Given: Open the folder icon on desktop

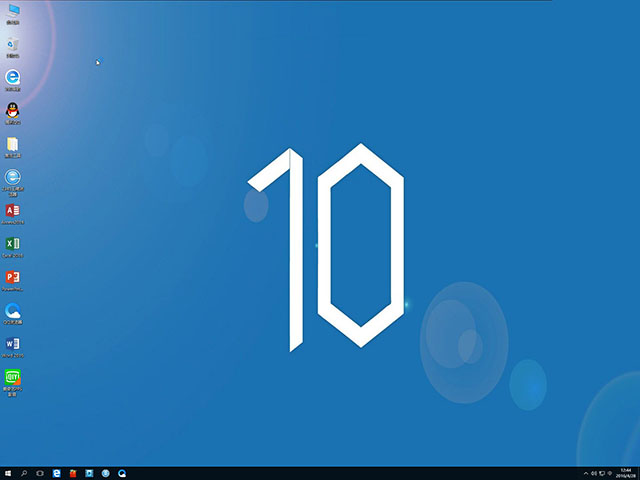Looking at the screenshot, I should [13, 144].
